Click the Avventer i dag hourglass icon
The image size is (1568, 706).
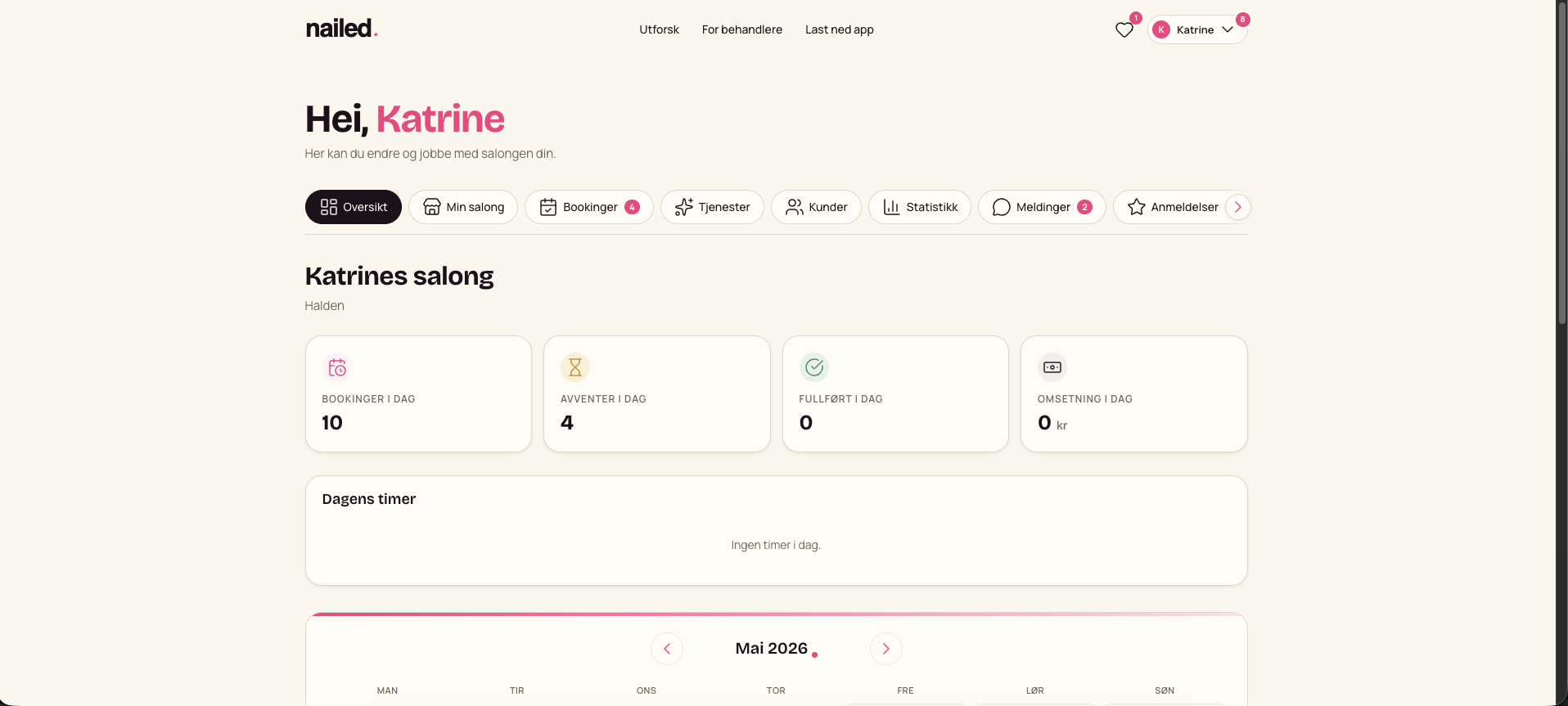575,367
